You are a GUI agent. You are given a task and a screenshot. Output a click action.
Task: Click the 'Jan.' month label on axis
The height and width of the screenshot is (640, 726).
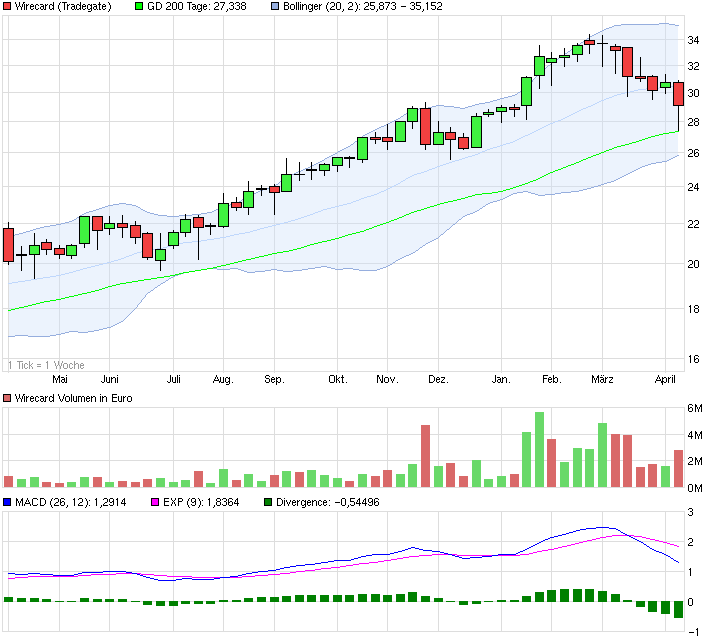[x=501, y=379]
